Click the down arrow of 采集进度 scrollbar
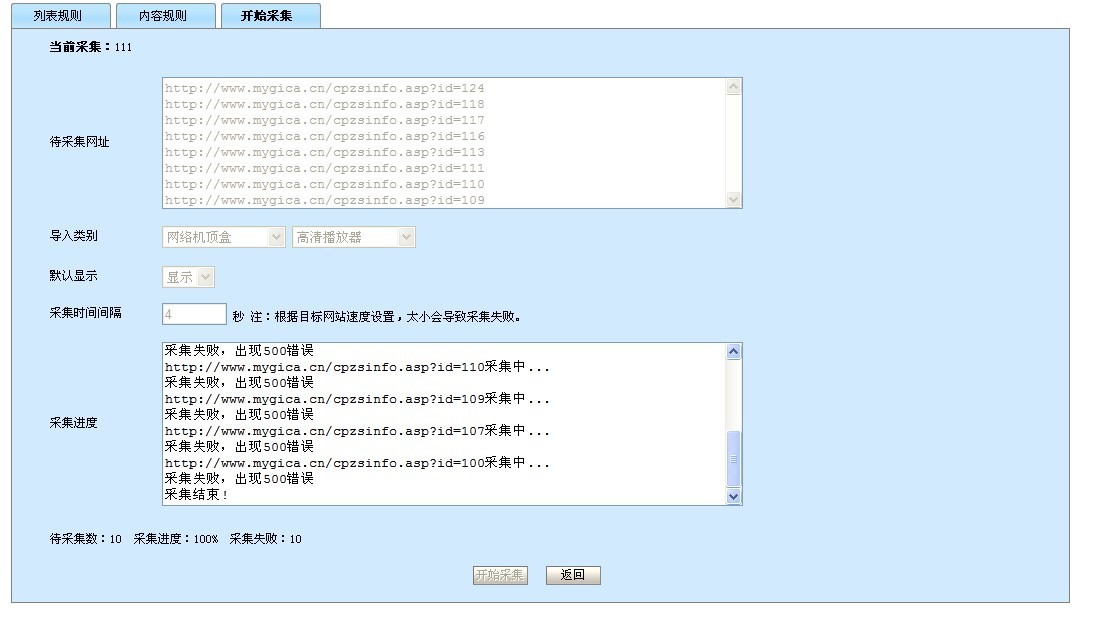 (733, 496)
